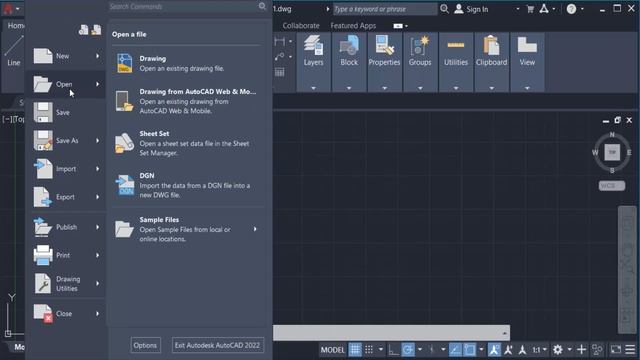Expand the Block panel dropdown arrow
640x360 pixels.
click(x=349, y=88)
